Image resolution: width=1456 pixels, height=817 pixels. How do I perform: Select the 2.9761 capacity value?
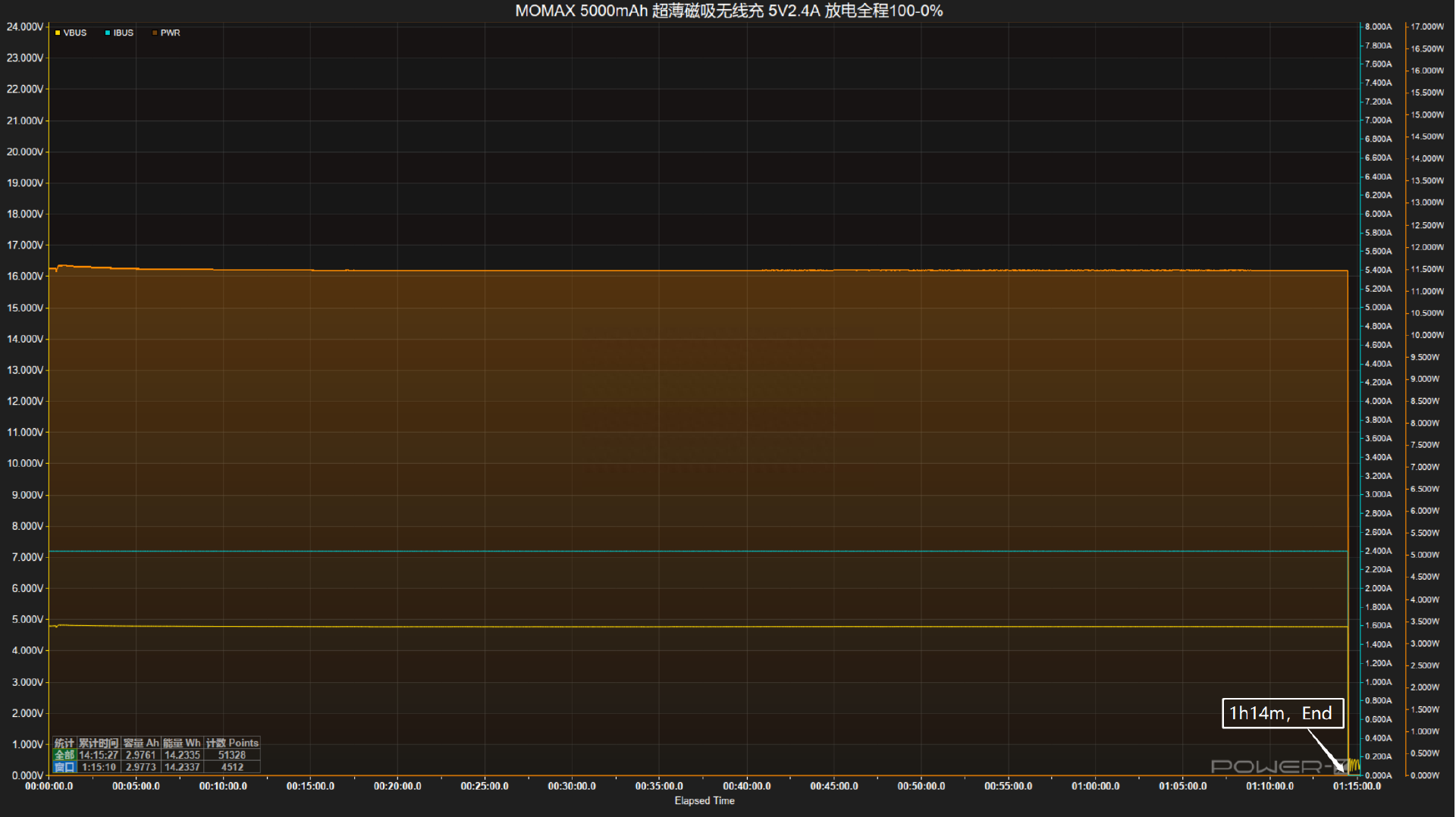(141, 755)
